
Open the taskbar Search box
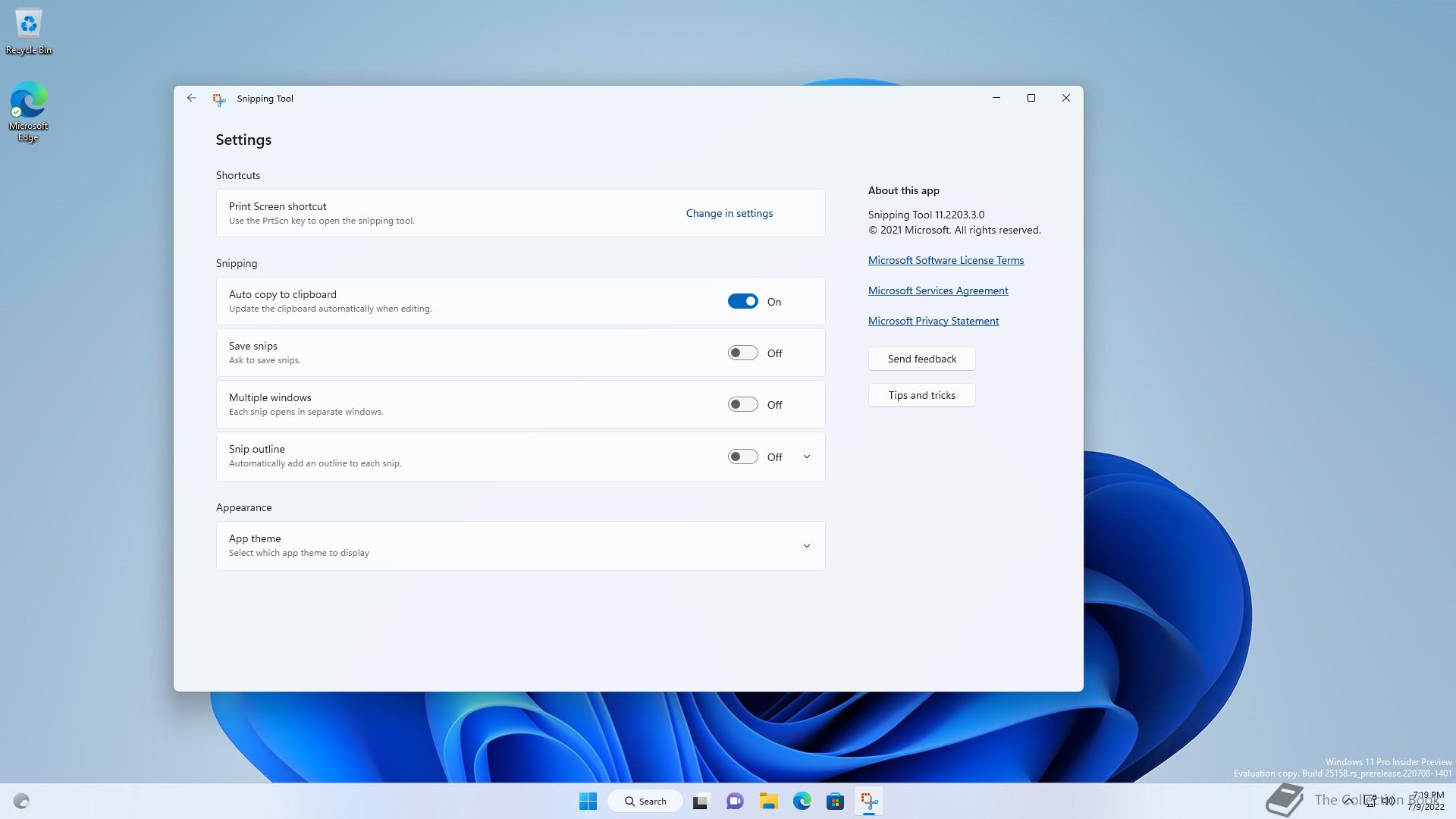click(645, 801)
